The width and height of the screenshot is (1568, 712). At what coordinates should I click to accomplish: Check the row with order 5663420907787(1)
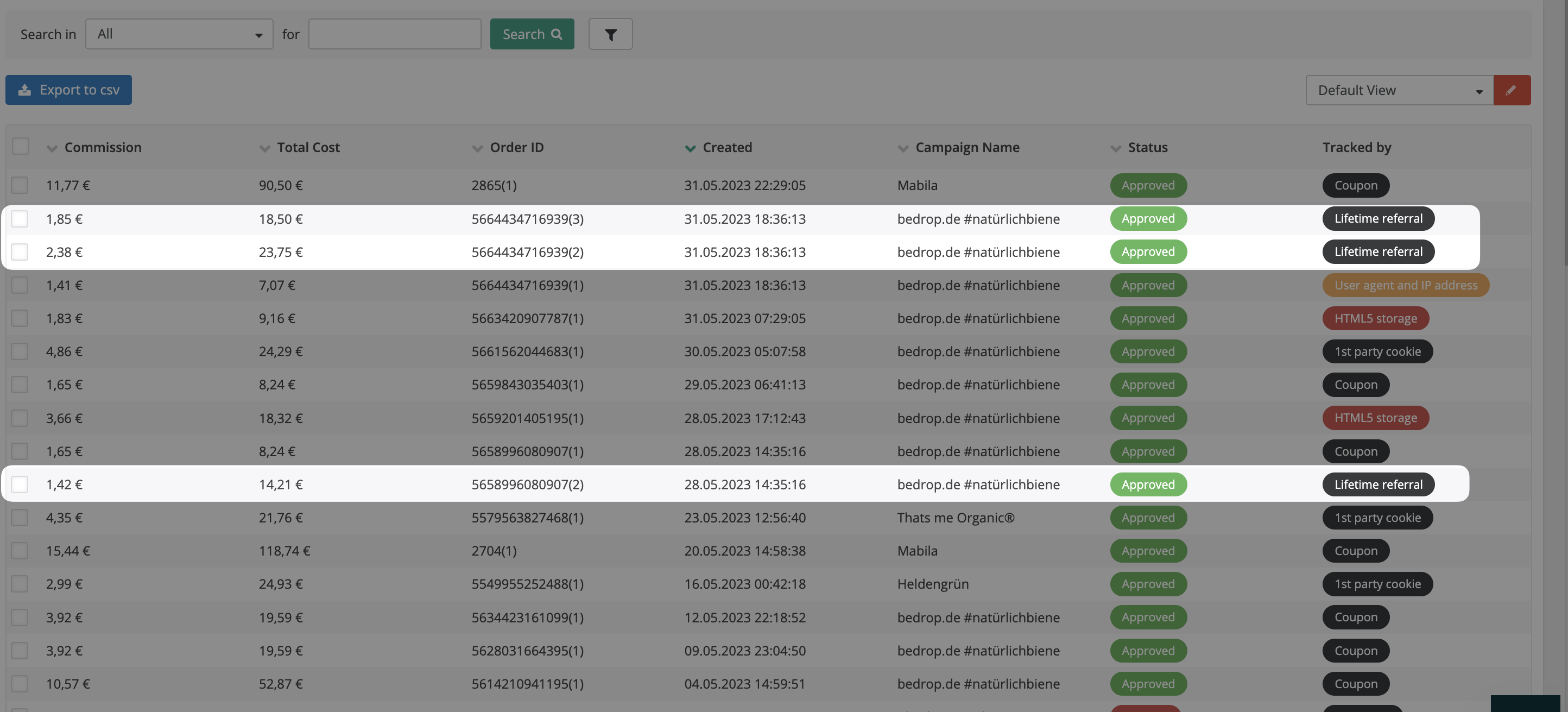(20, 318)
